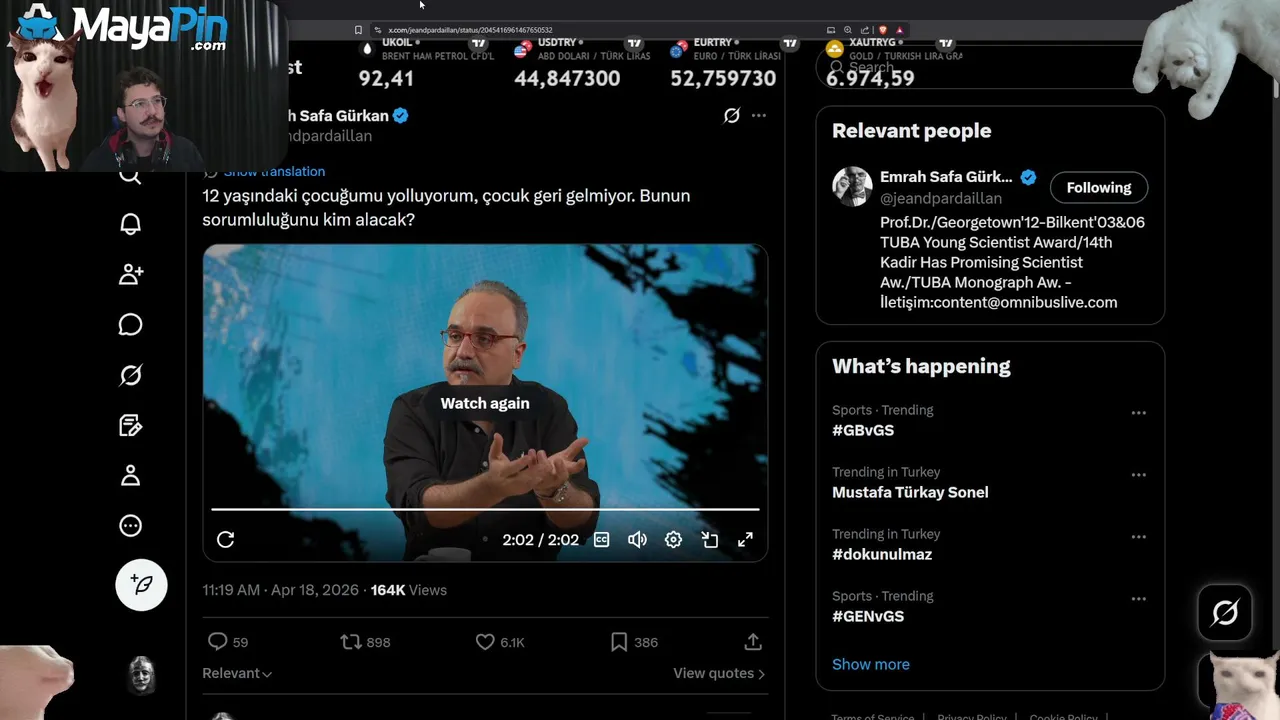The image size is (1280, 720).
Task: Click the browser share icon in address bar
Action: pyautogui.click(x=865, y=30)
